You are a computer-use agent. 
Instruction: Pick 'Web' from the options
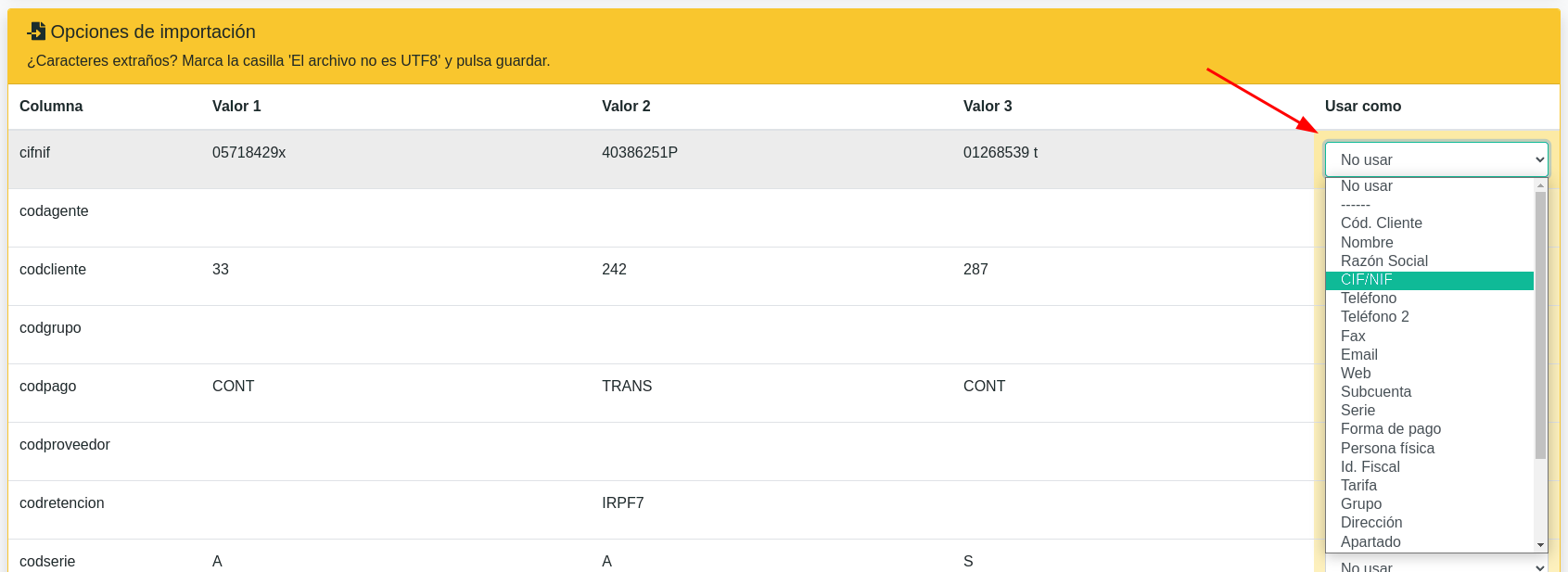click(x=1430, y=374)
